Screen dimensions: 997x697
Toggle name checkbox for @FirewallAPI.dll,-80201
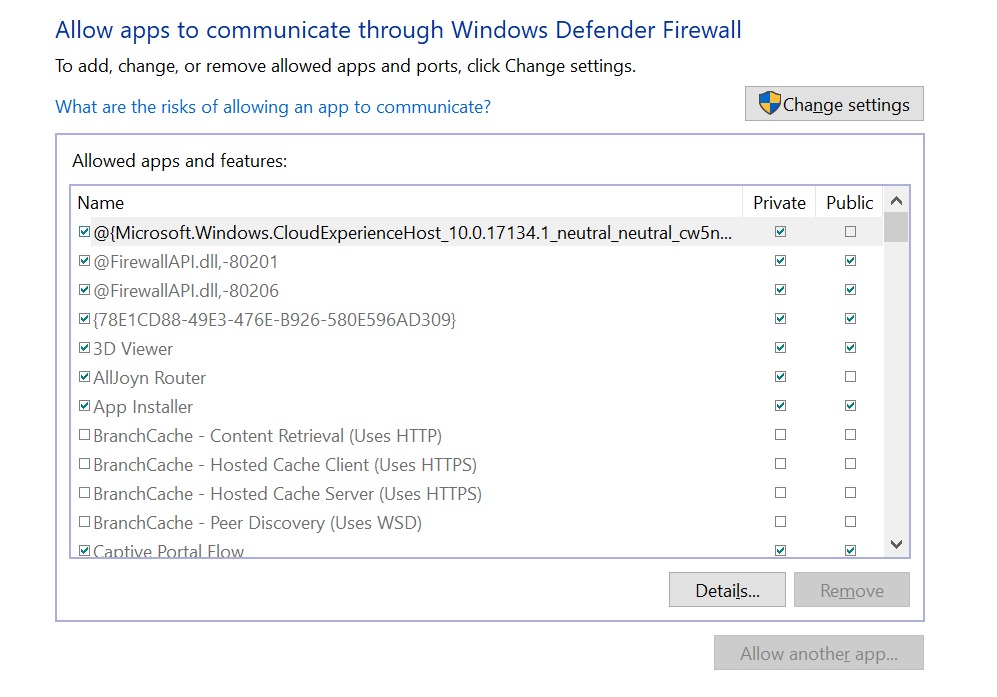[x=84, y=261]
